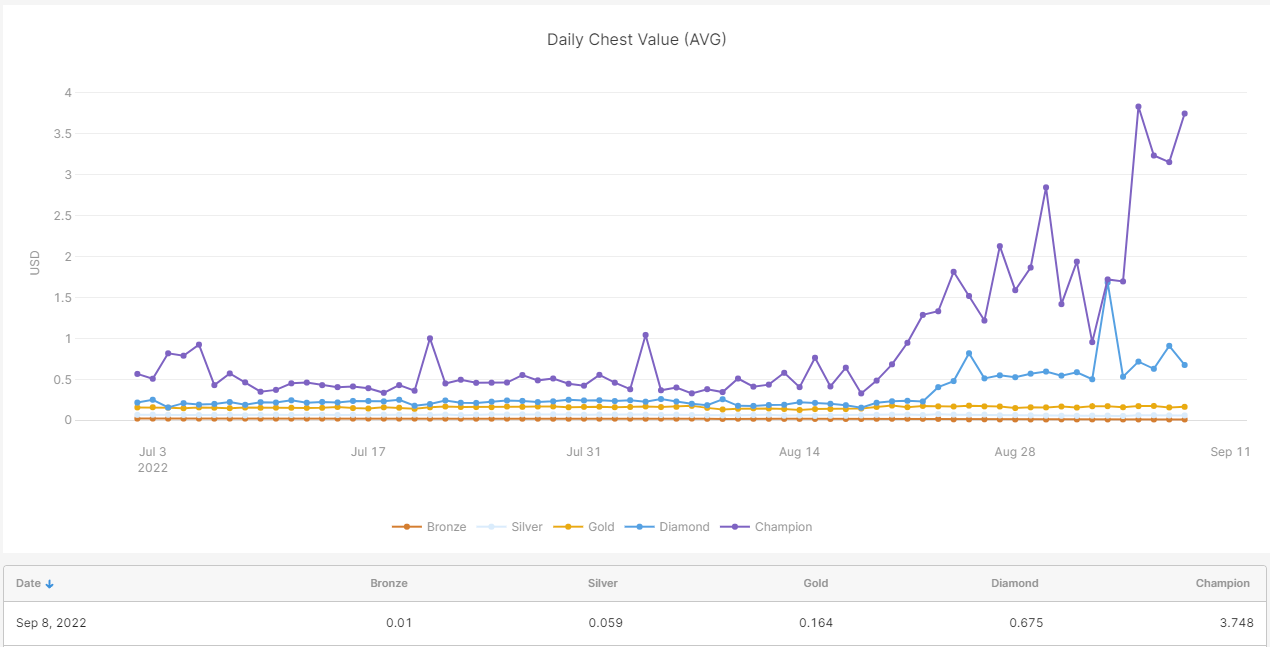1270x647 pixels.
Task: Sort by Bronze column header
Action: click(x=389, y=583)
